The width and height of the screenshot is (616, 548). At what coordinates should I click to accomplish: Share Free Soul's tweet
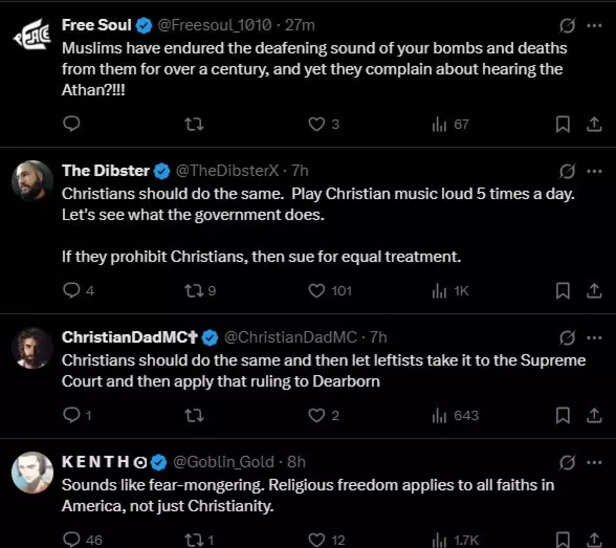tap(593, 125)
